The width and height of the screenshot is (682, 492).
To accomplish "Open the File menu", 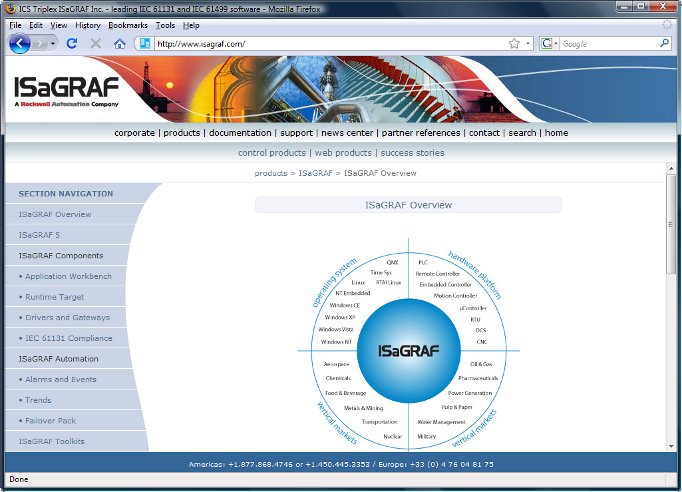I will (15, 25).
